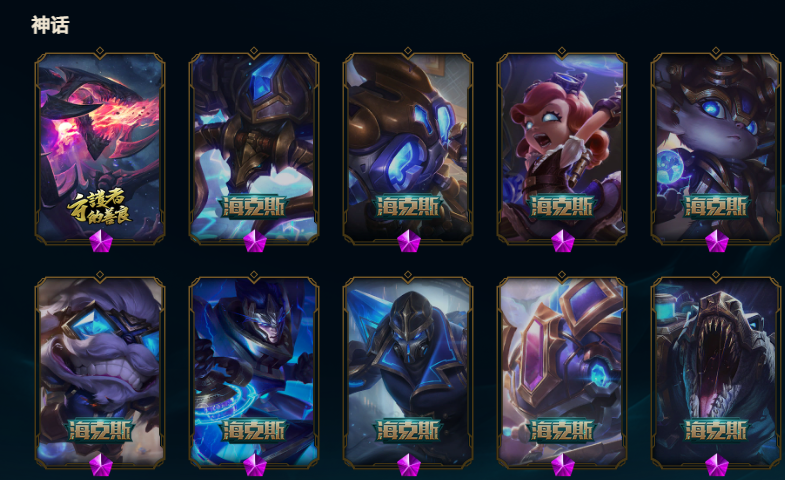Click purple gem below the pink crystal shield card
The height and width of the screenshot is (480, 785).
[563, 465]
